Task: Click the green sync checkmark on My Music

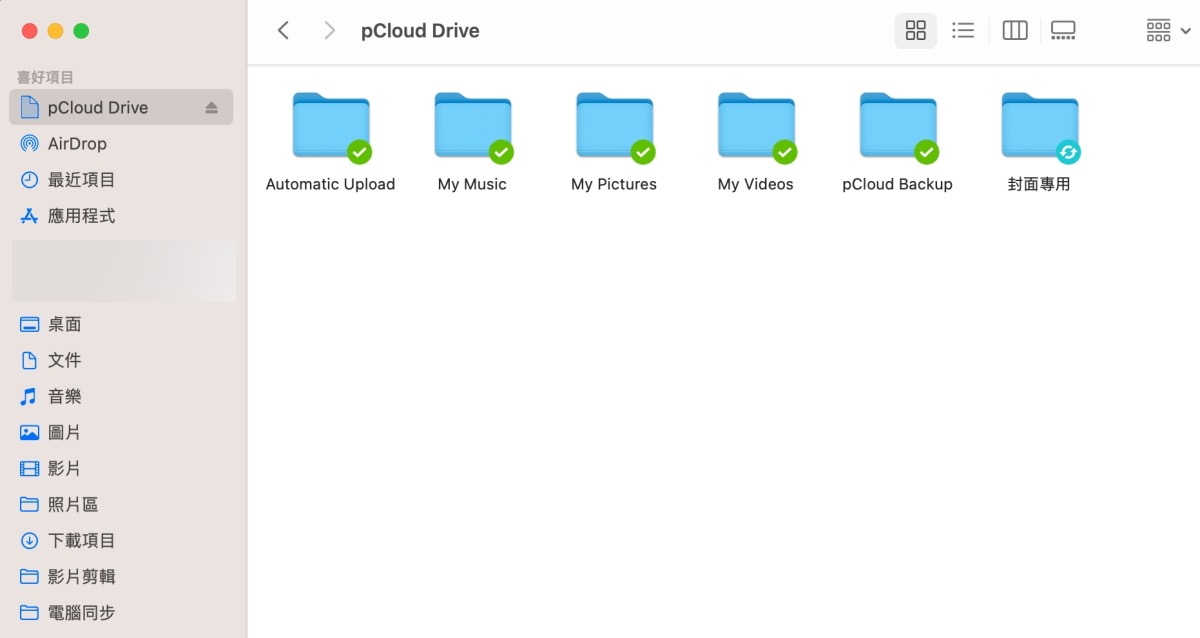Action: (x=501, y=152)
